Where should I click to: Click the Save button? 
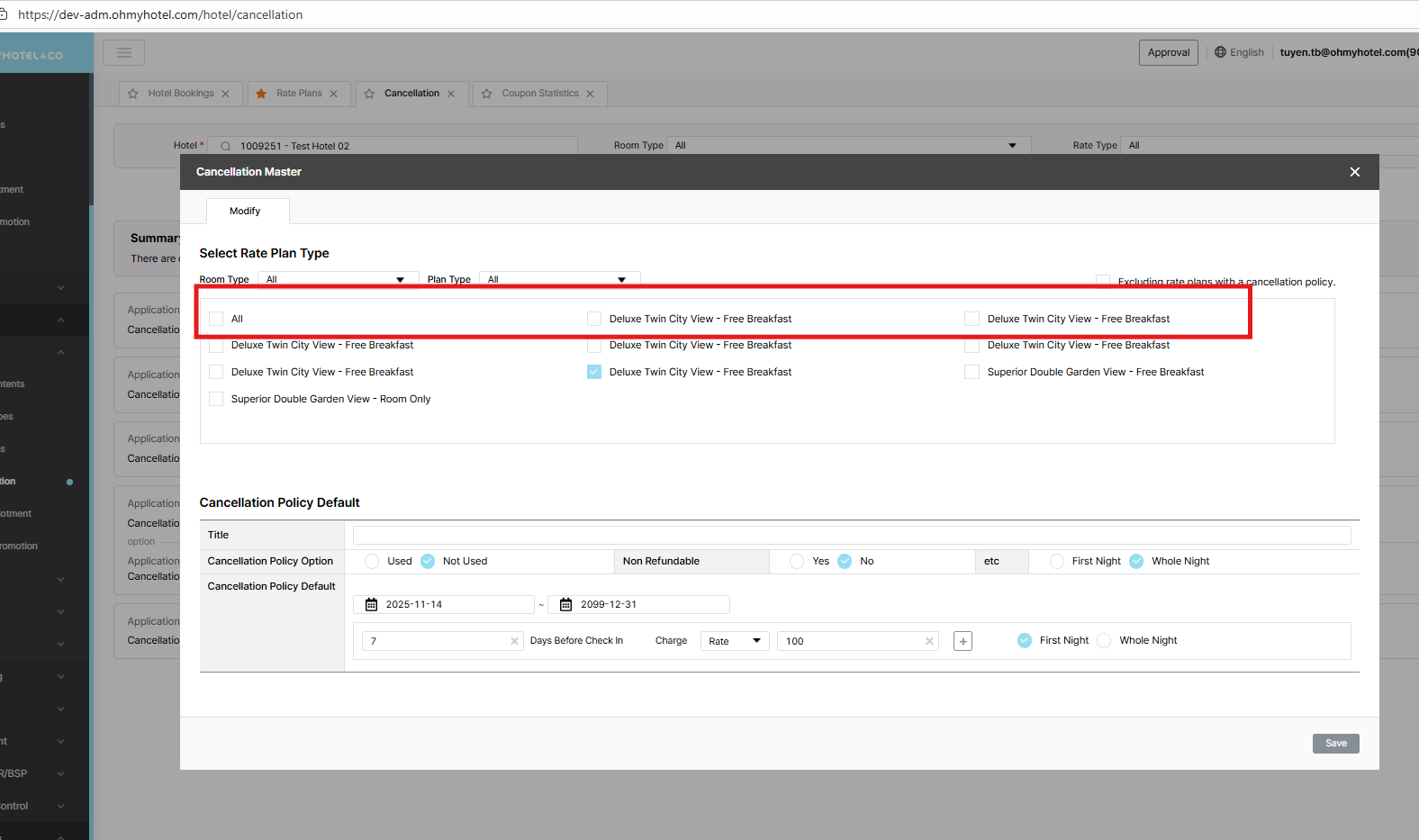(1335, 743)
